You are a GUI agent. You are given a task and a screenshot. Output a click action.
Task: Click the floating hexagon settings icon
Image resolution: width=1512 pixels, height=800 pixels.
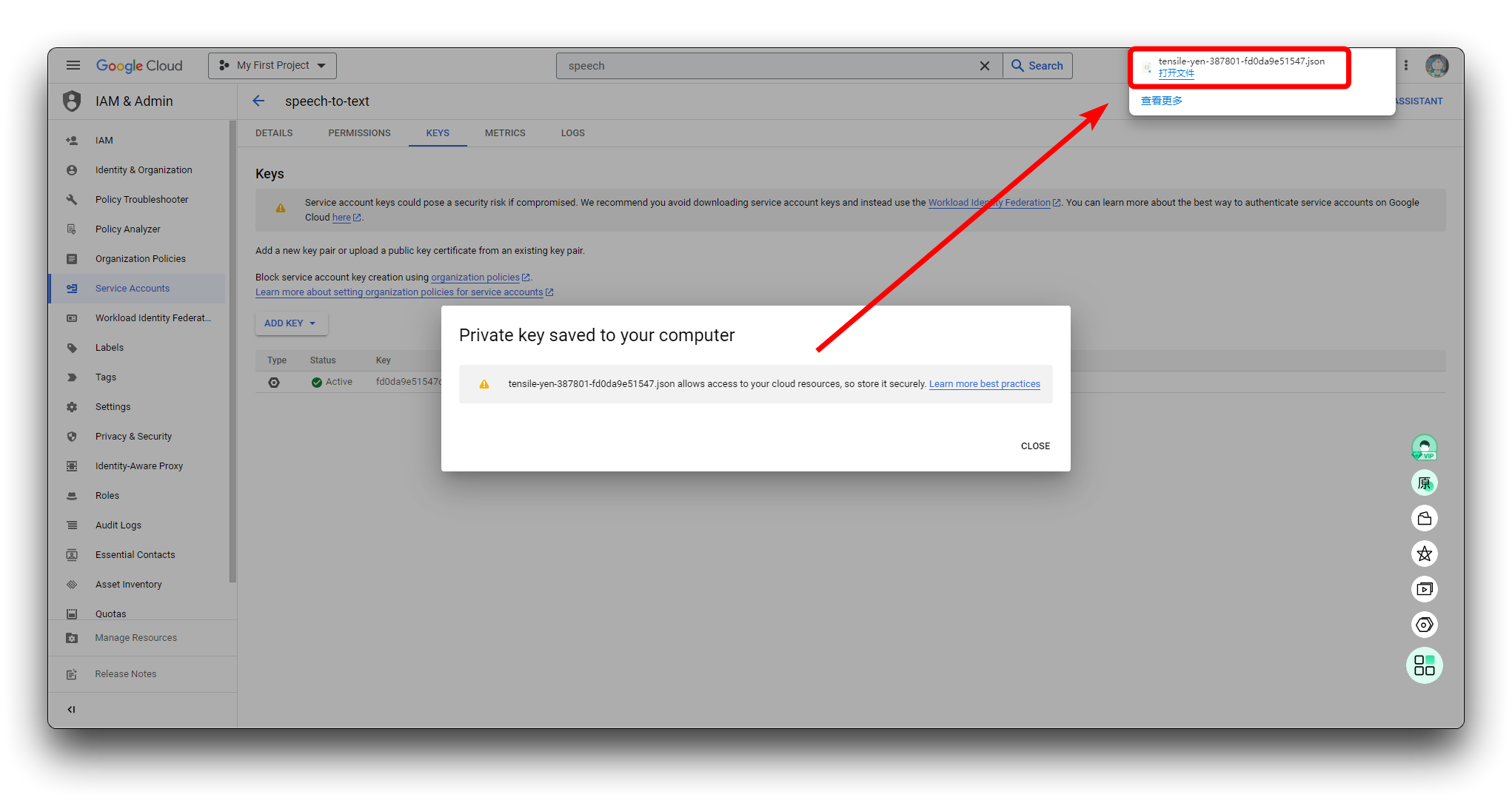point(1424,625)
